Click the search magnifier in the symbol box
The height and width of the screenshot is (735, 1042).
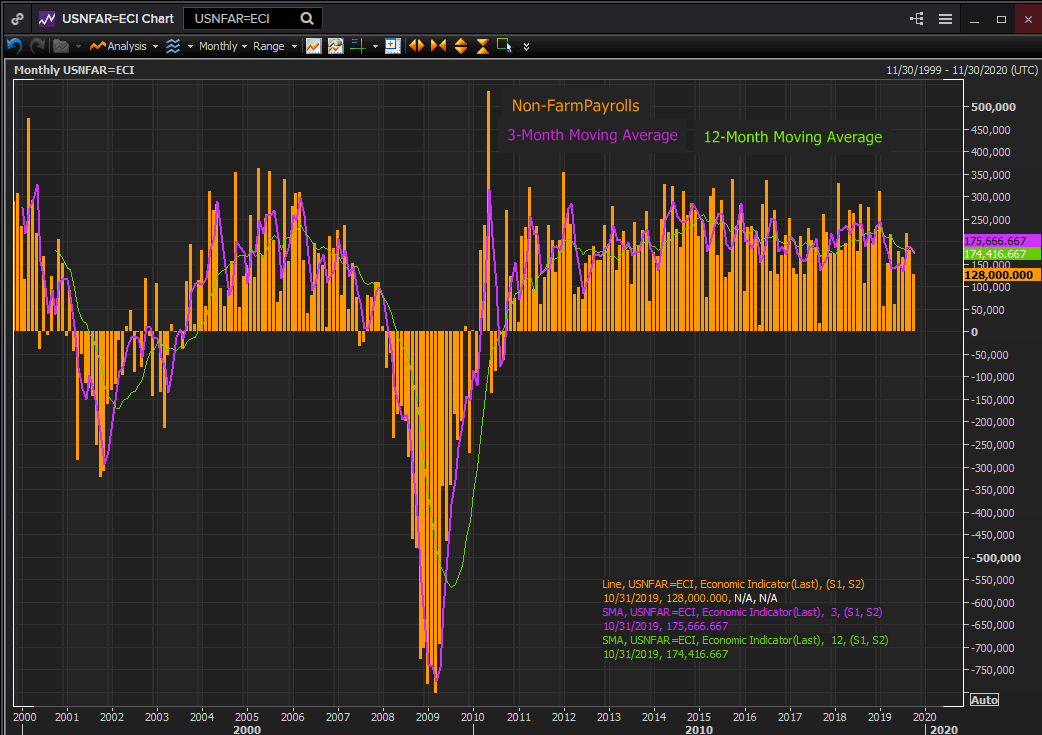[x=307, y=18]
